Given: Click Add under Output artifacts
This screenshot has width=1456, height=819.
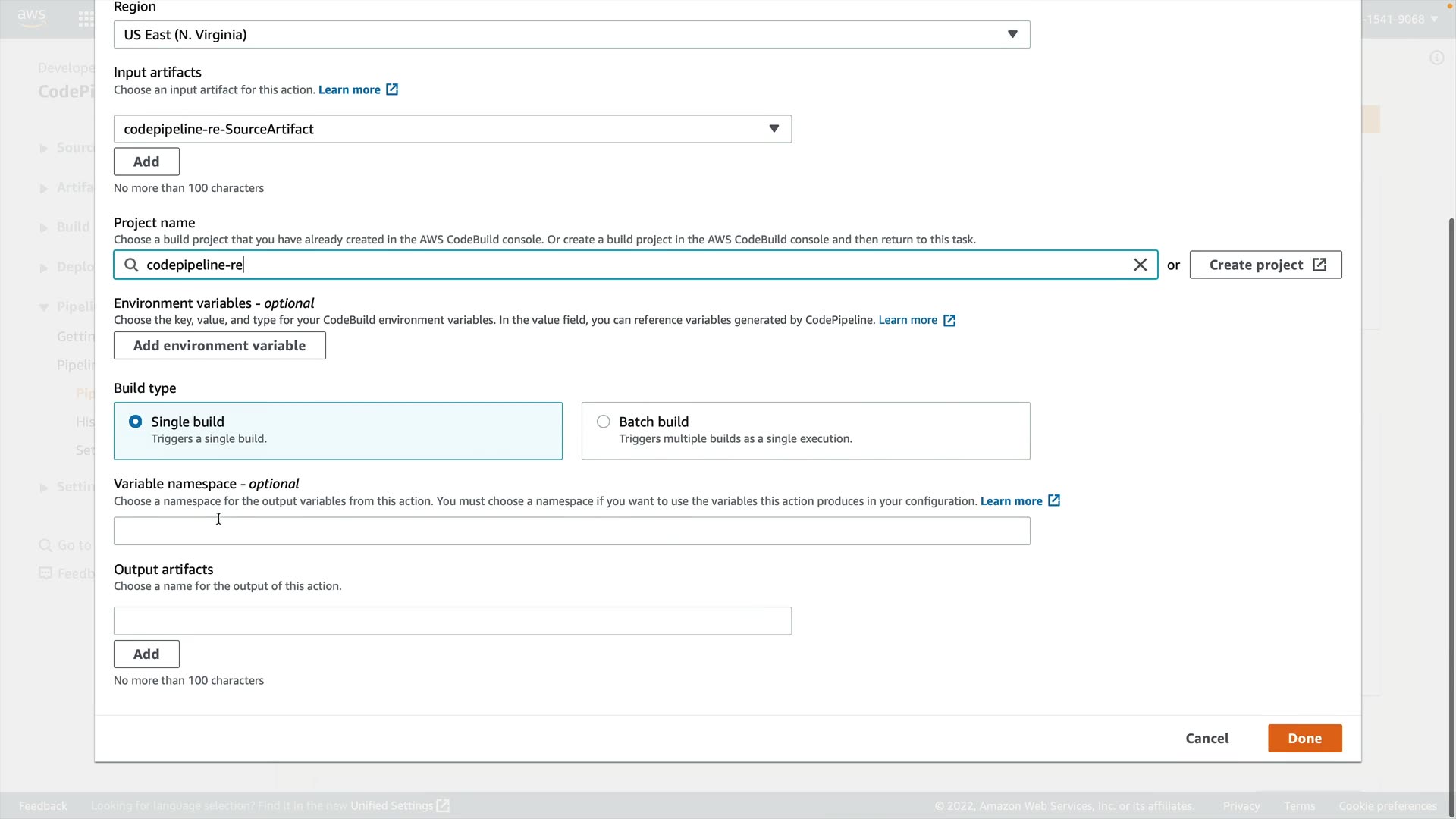Looking at the screenshot, I should (x=146, y=654).
